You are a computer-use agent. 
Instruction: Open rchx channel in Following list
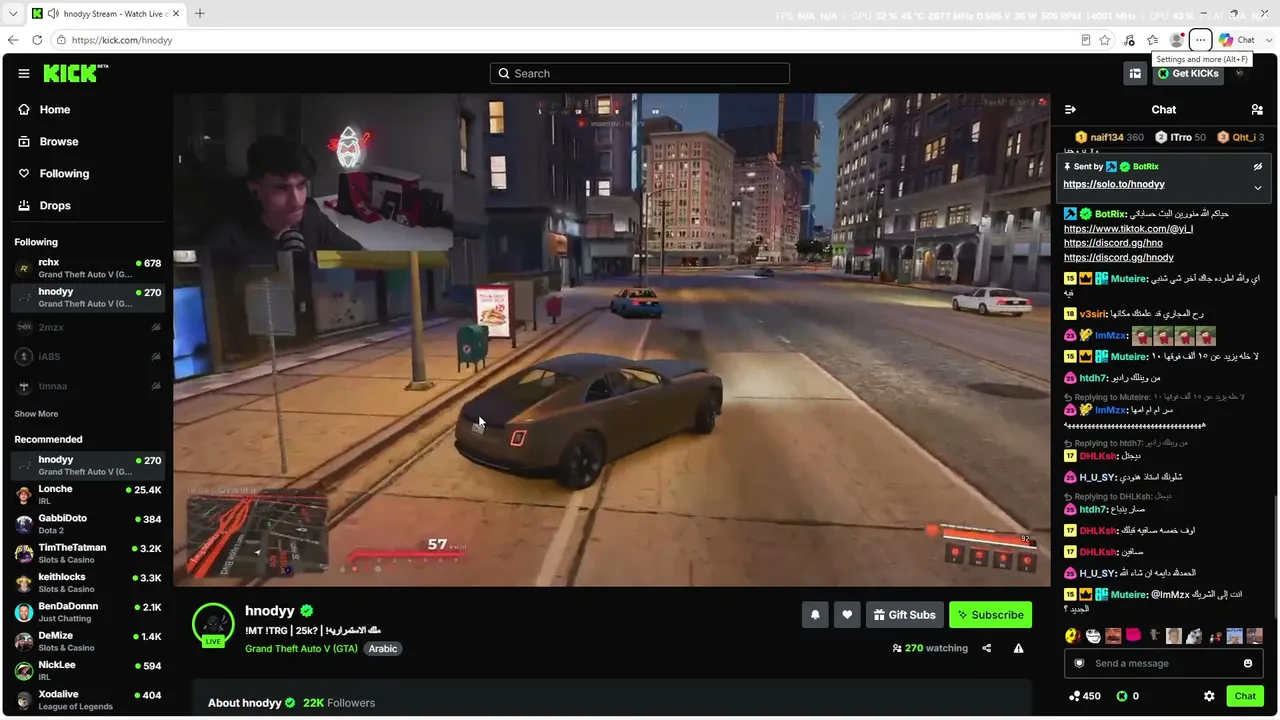pos(88,268)
